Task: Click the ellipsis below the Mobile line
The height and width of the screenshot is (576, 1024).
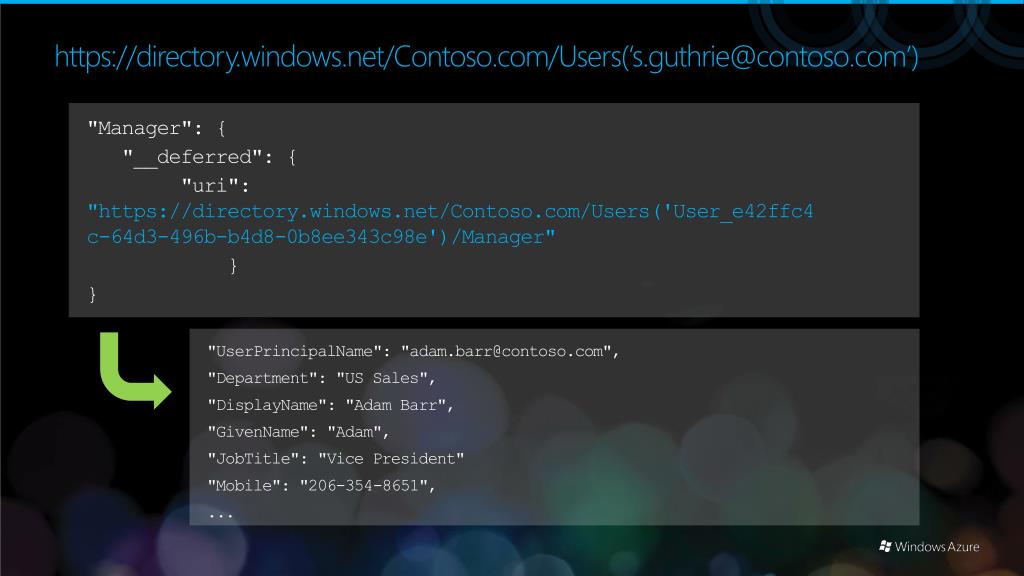Action: coord(221,515)
